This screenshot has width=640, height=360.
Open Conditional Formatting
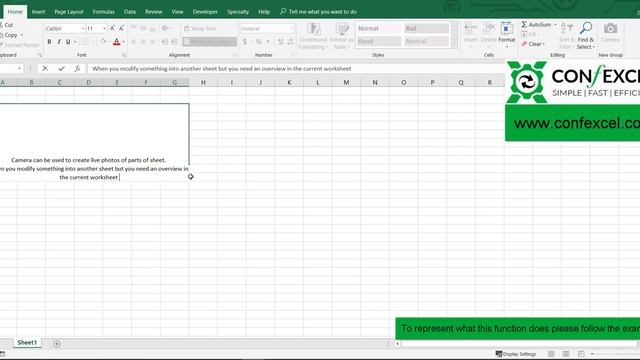click(313, 36)
